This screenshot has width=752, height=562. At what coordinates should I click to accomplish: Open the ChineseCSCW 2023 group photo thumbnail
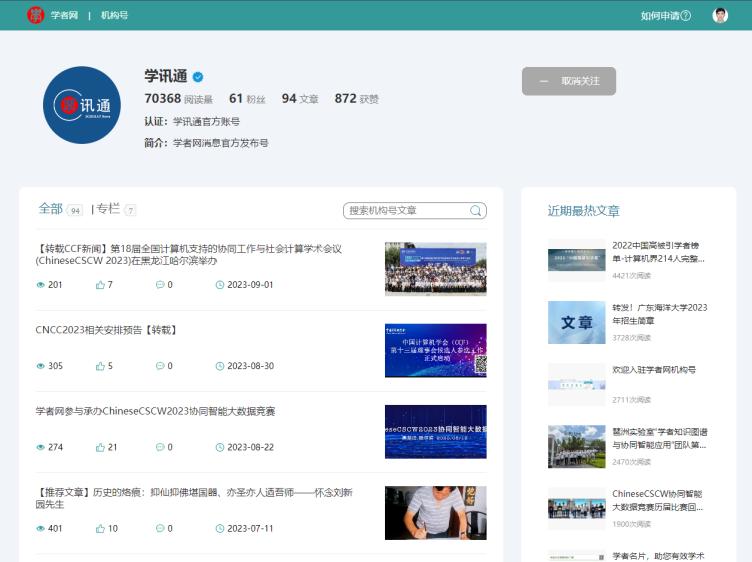(x=435, y=268)
